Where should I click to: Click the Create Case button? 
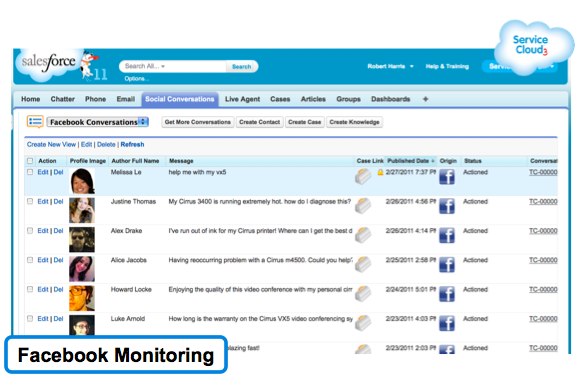pyautogui.click(x=304, y=122)
